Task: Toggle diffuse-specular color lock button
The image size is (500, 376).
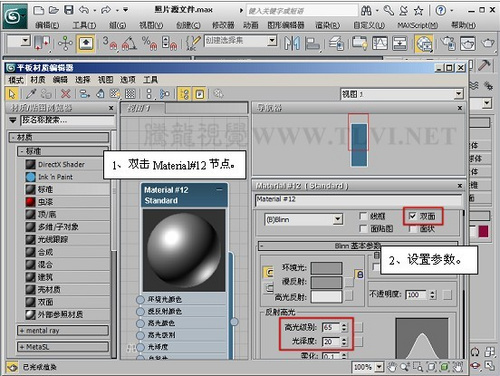Action: click(x=268, y=287)
